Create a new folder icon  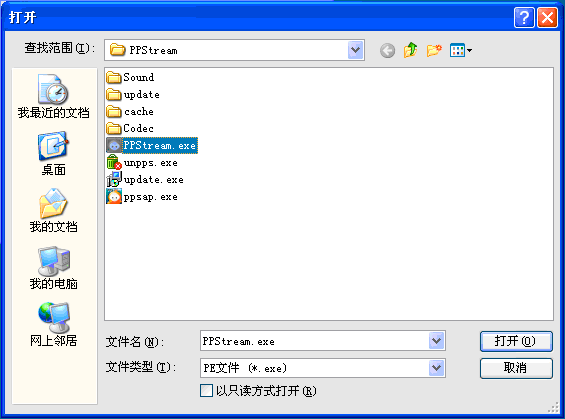(x=434, y=50)
